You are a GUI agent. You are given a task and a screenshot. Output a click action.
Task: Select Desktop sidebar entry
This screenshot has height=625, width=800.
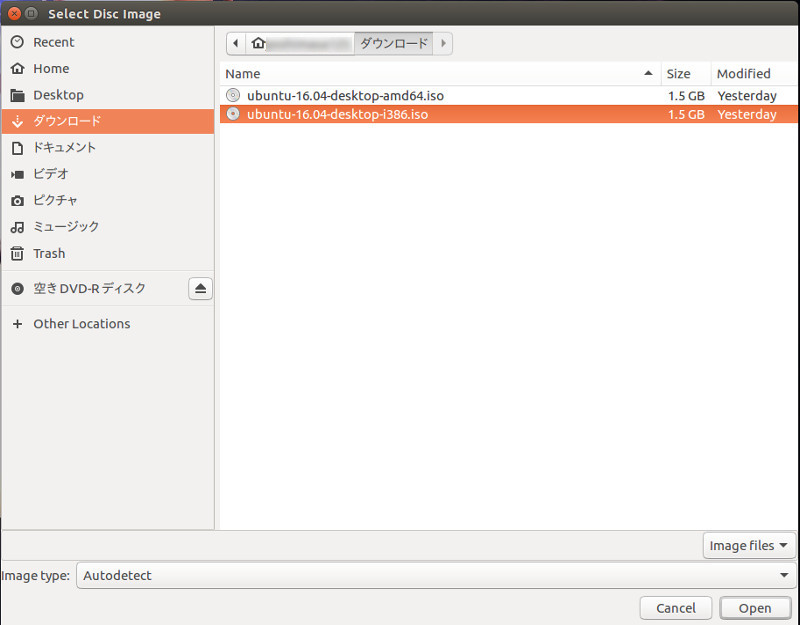tap(108, 95)
